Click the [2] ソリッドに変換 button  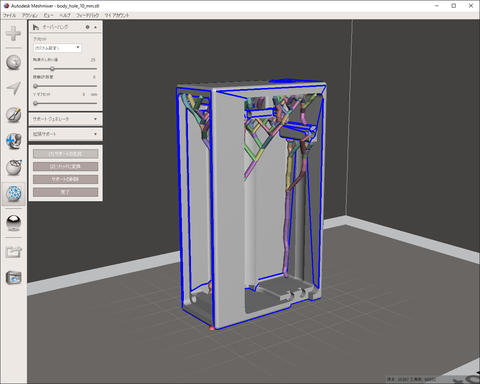coord(65,166)
